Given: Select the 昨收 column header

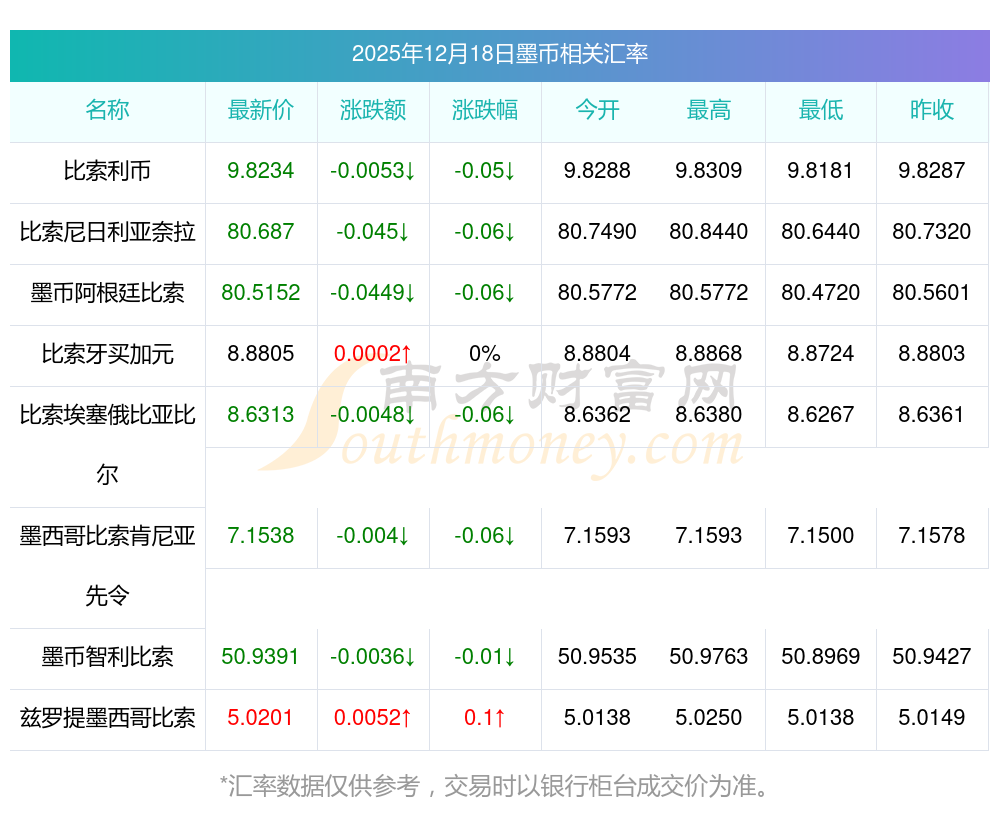Looking at the screenshot, I should point(932,111).
